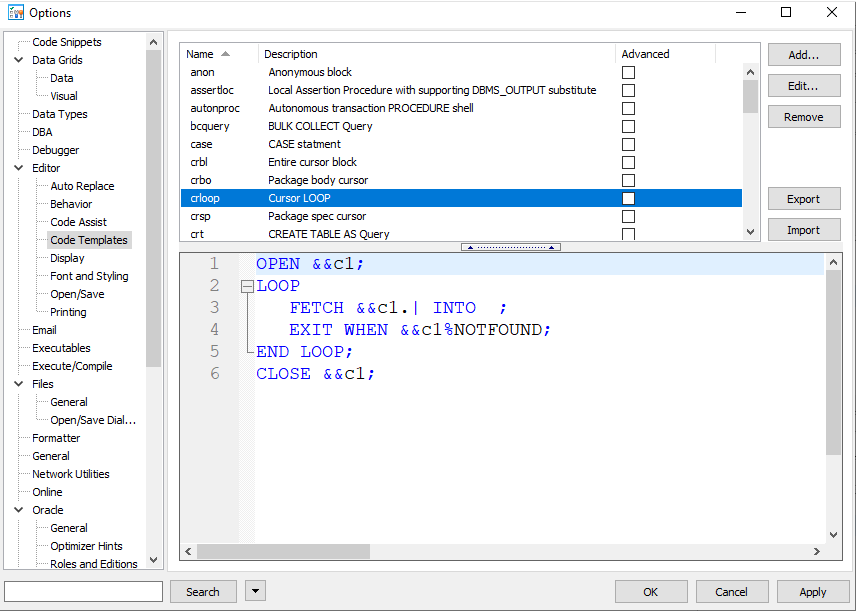Click the Edit... button

[804, 86]
